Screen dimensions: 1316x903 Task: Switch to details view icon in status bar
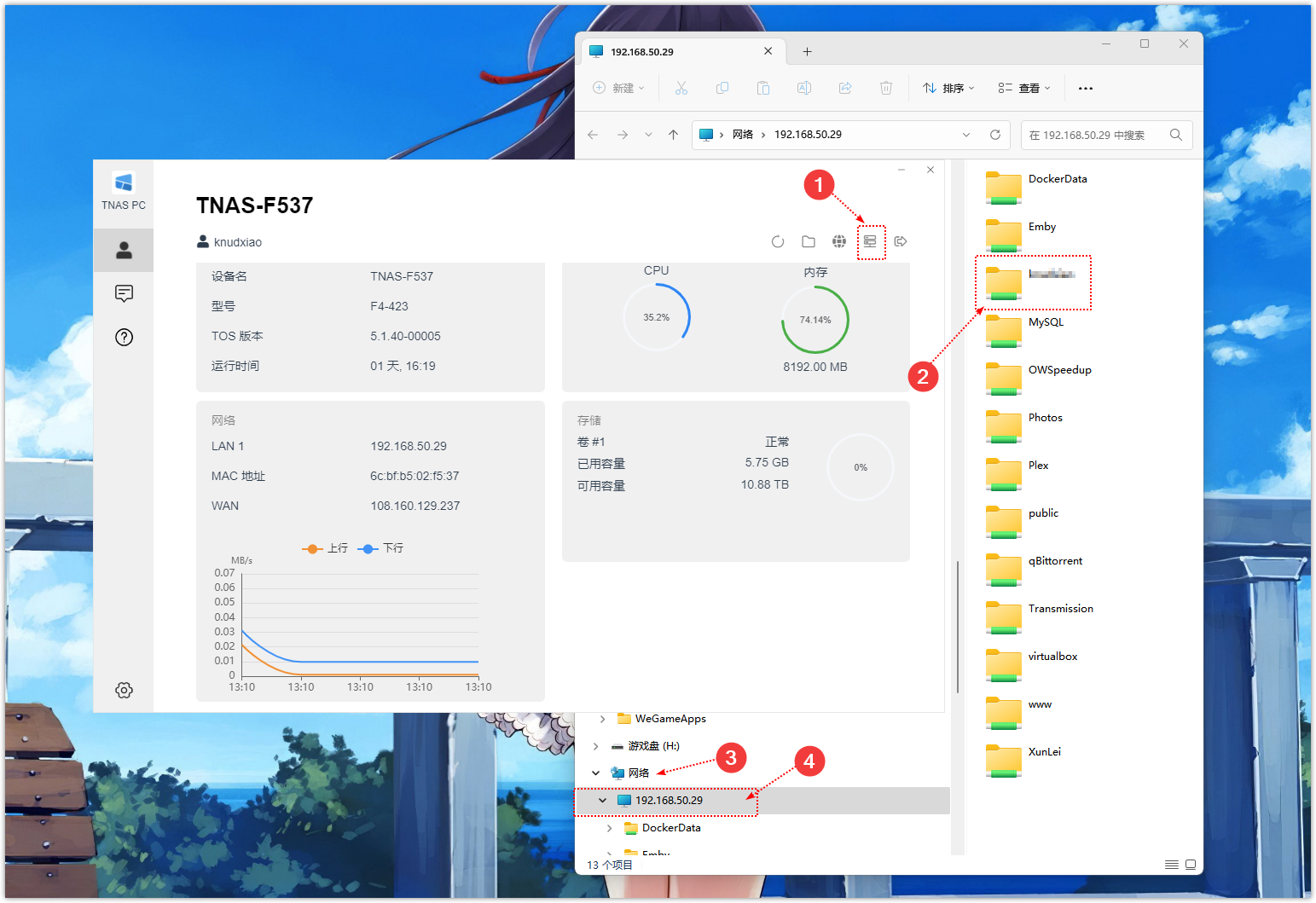click(x=1172, y=865)
